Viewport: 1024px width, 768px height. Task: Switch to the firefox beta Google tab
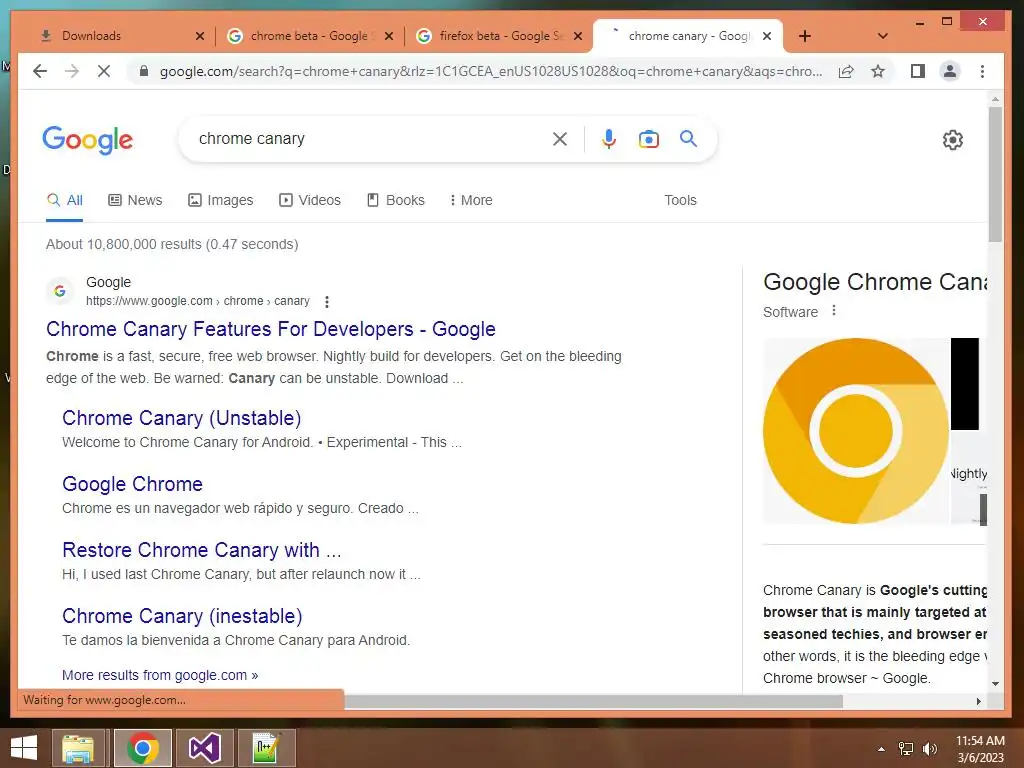tap(498, 36)
